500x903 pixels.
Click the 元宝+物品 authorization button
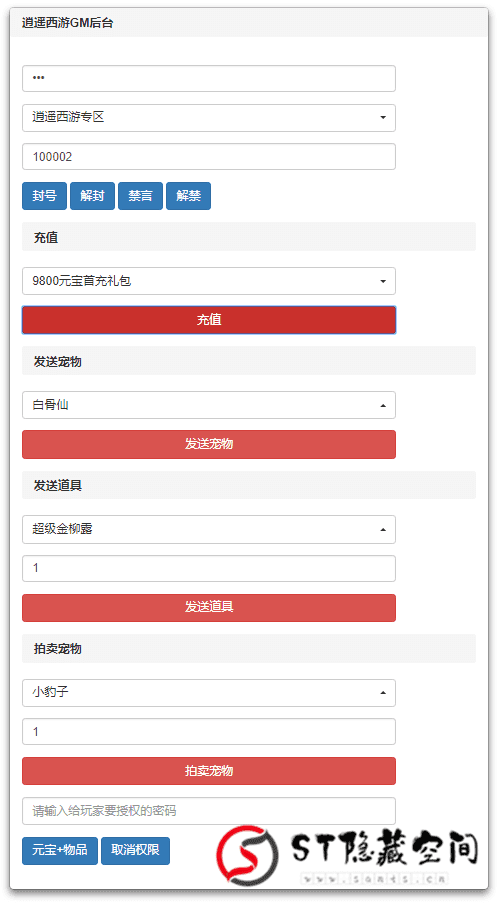coord(60,851)
